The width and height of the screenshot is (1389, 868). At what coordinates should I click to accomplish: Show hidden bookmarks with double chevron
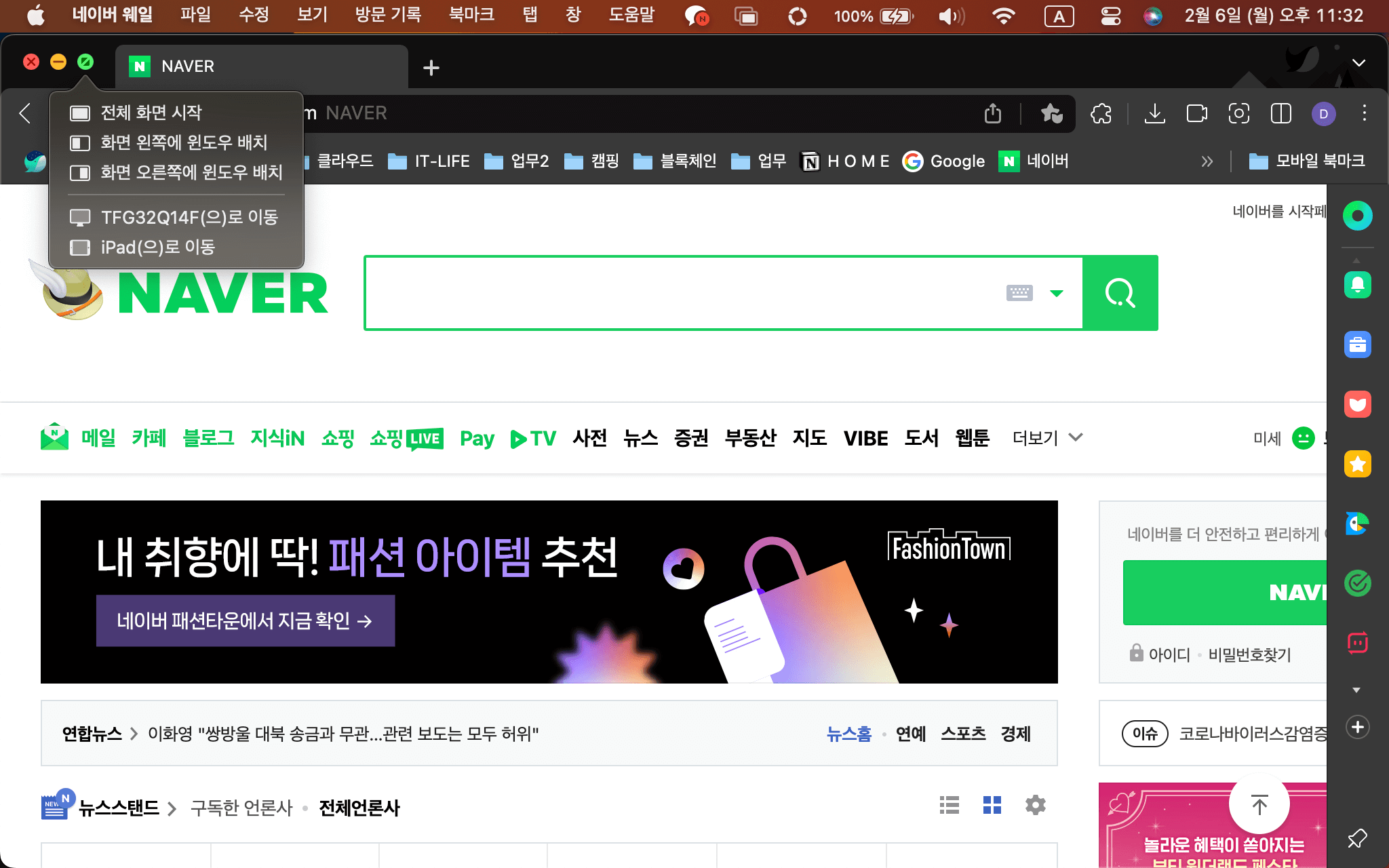tap(1207, 161)
